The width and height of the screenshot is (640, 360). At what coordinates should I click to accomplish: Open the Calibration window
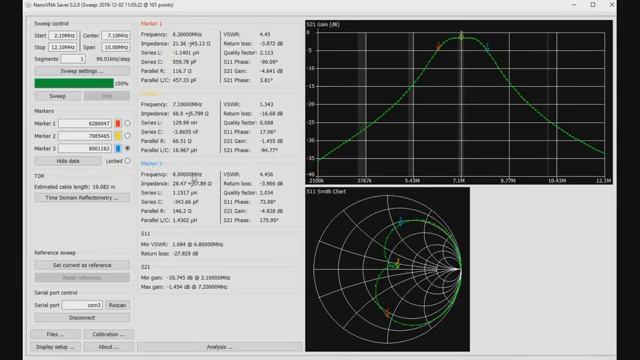[109, 334]
